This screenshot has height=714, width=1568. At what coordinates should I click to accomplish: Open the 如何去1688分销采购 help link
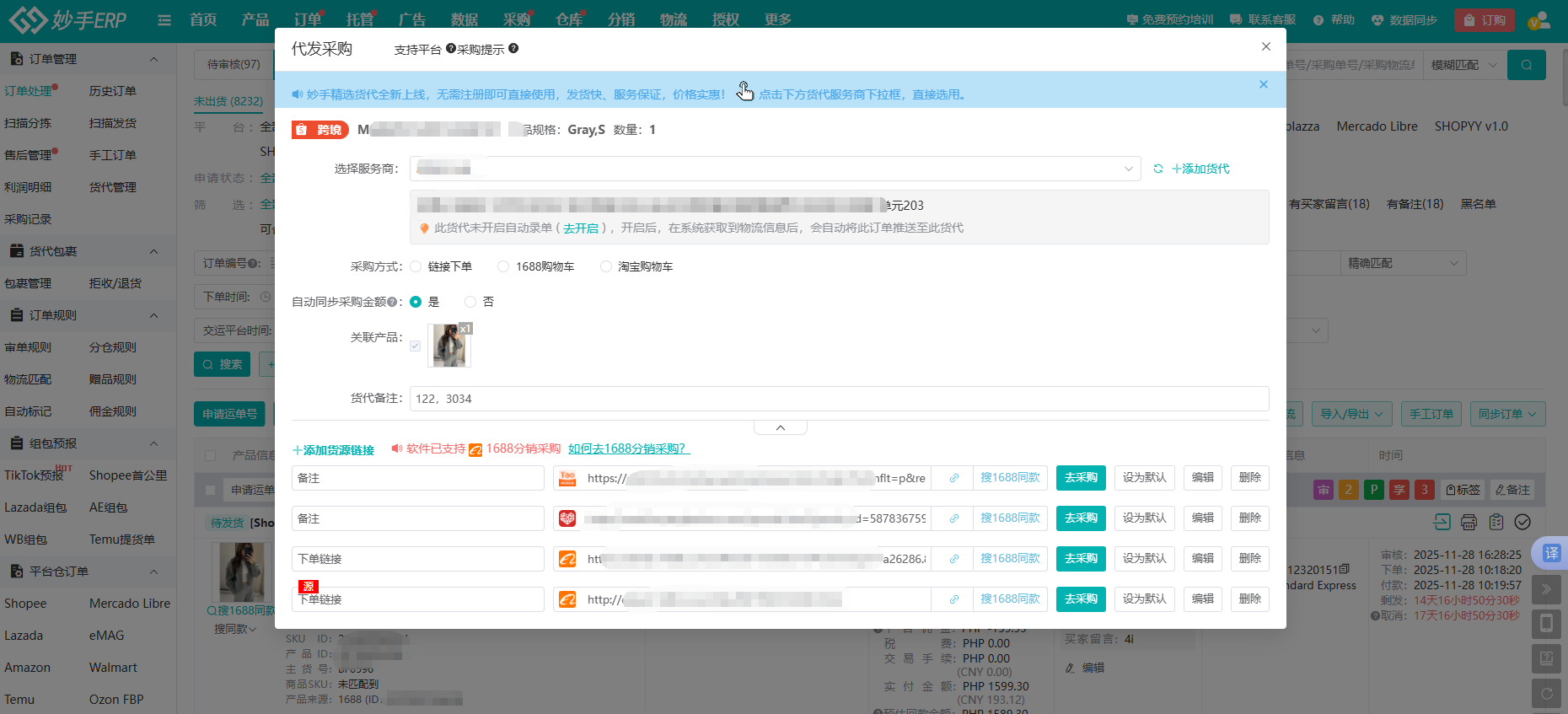pos(628,449)
